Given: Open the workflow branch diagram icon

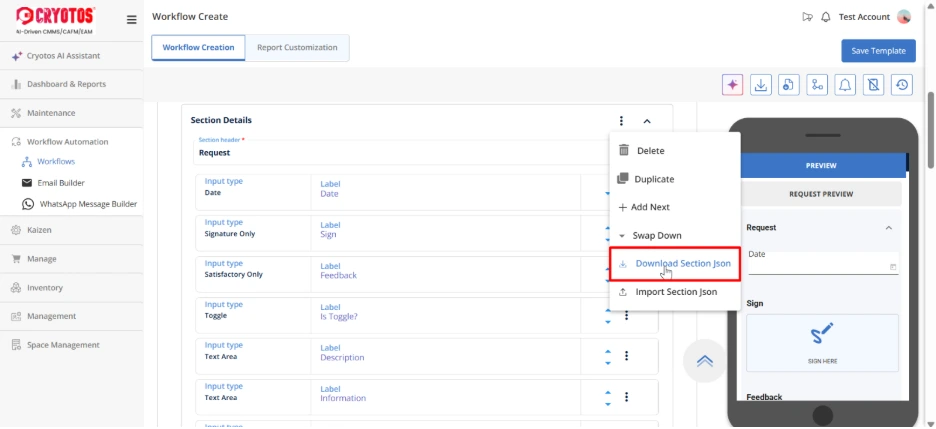Looking at the screenshot, I should click(817, 85).
